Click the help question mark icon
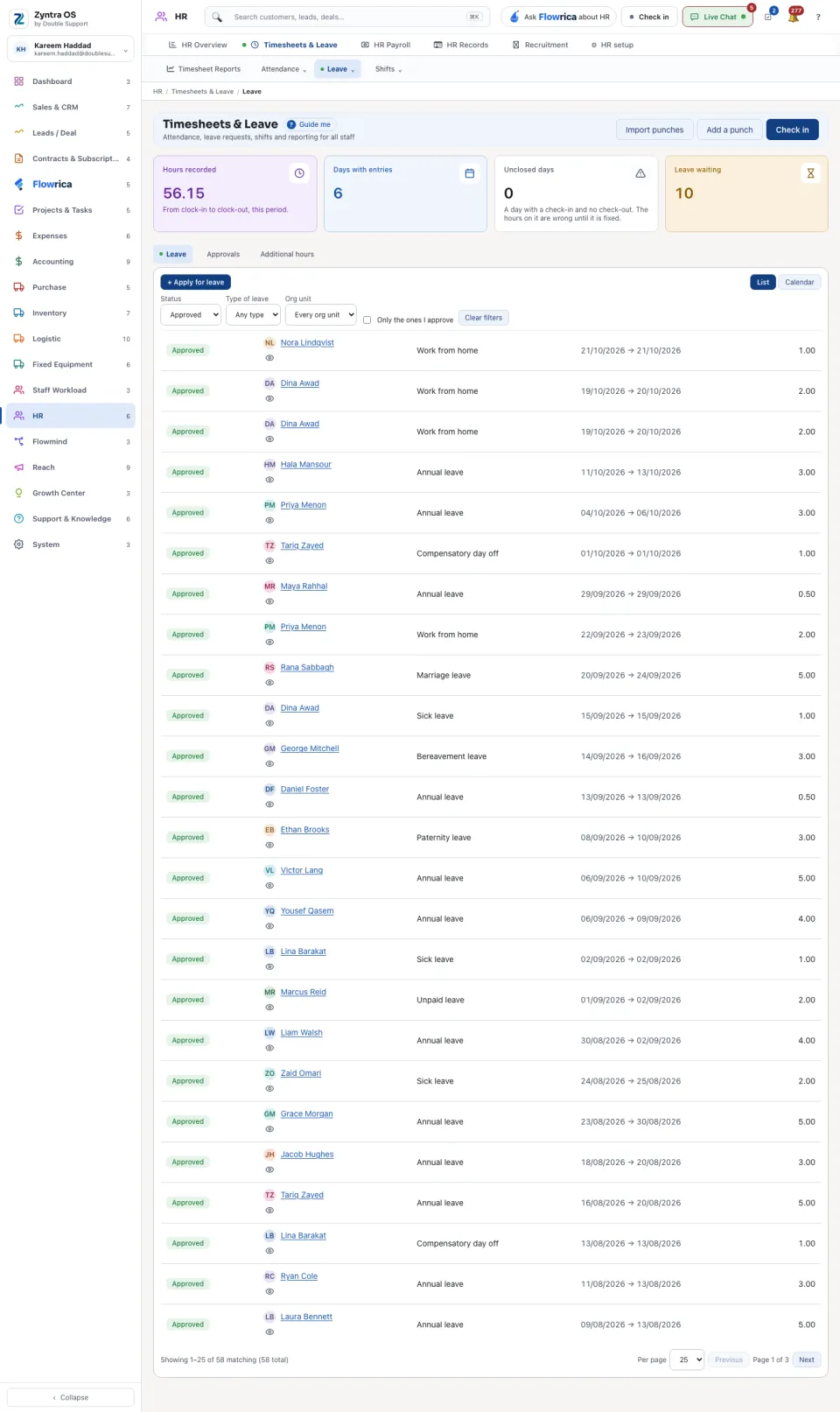Image resolution: width=840 pixels, height=1412 pixels. click(x=818, y=17)
